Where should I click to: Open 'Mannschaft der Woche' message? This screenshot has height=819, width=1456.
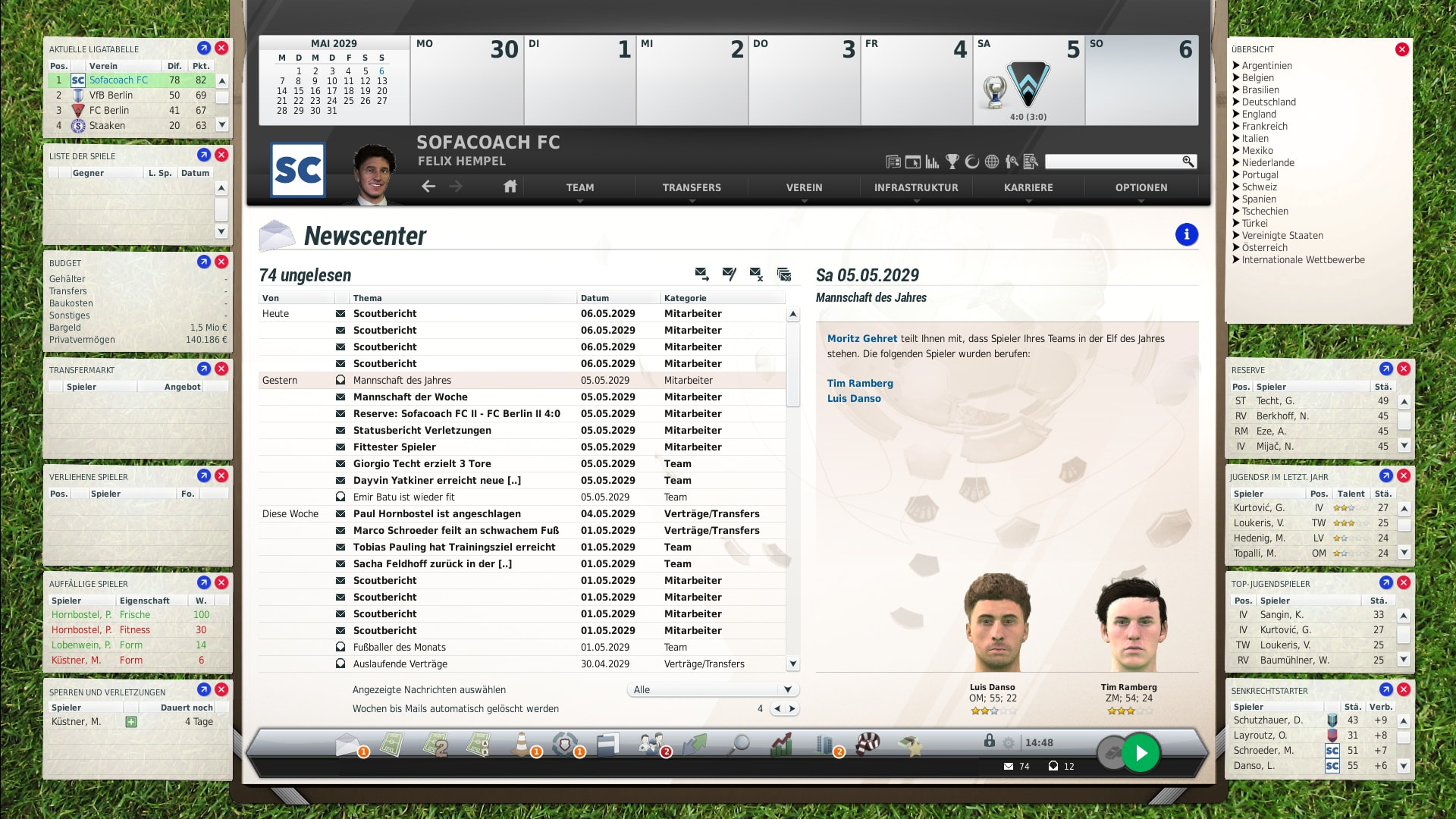522,397
